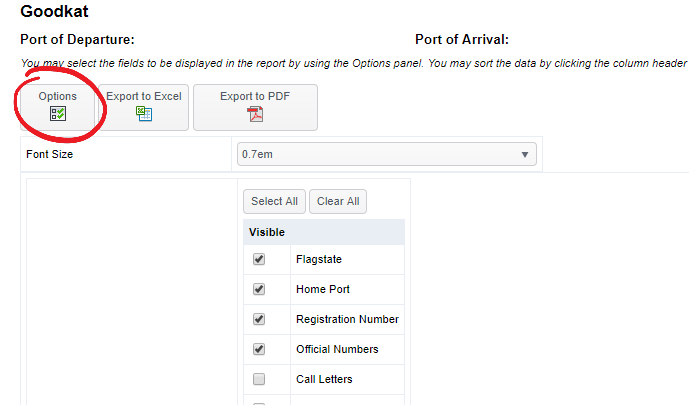
Task: Click the Official Numbers field label
Action: point(337,349)
